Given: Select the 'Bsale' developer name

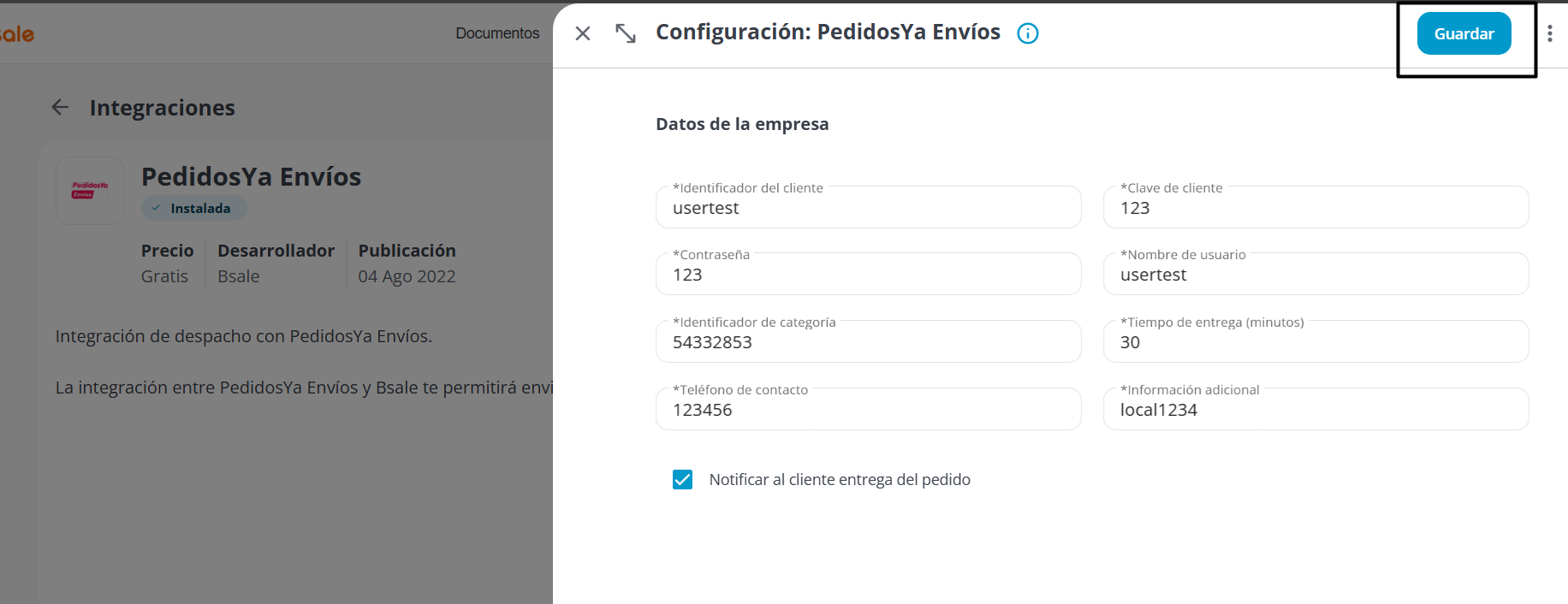Looking at the screenshot, I should [x=238, y=276].
